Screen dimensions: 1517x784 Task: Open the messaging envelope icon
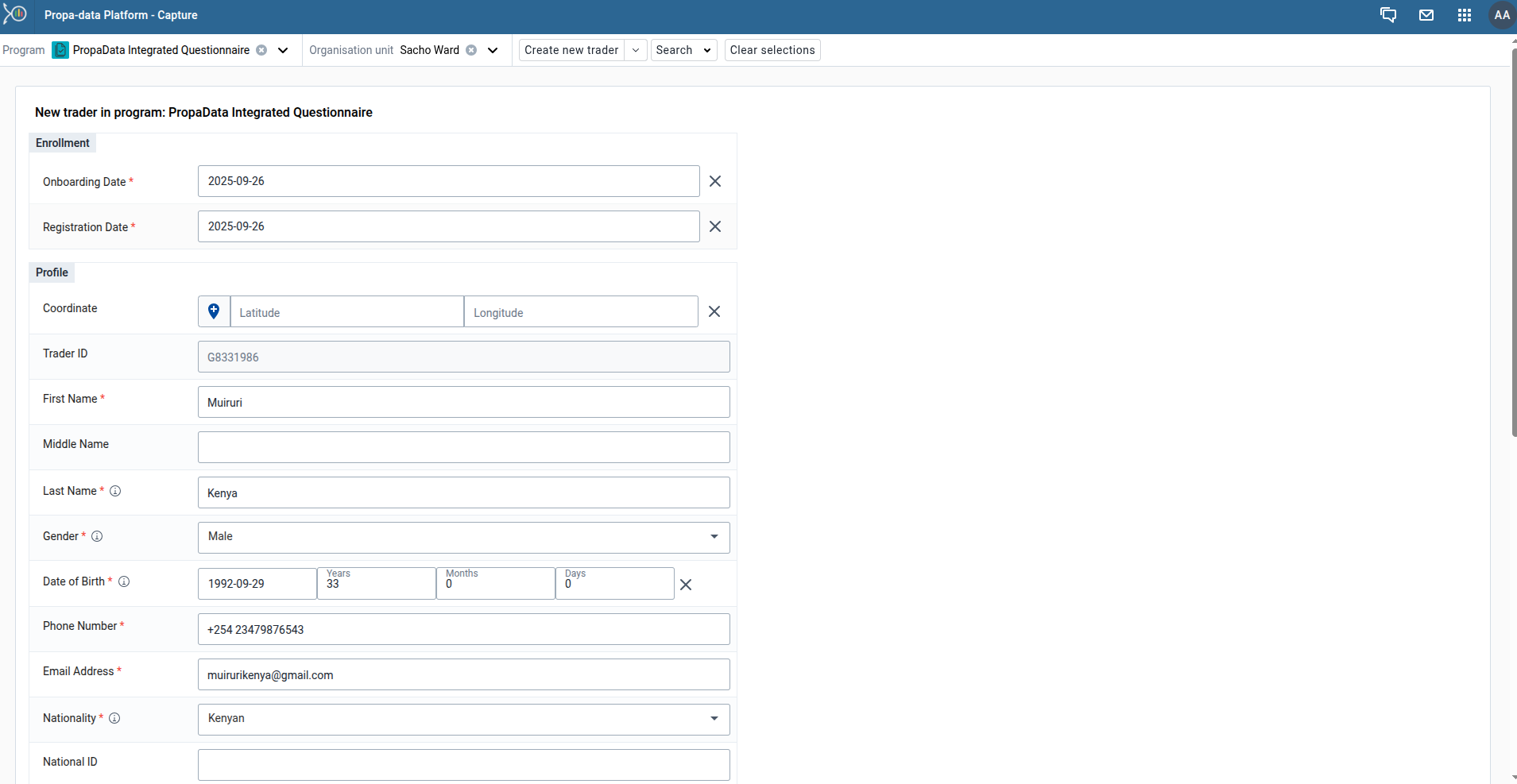(x=1426, y=15)
